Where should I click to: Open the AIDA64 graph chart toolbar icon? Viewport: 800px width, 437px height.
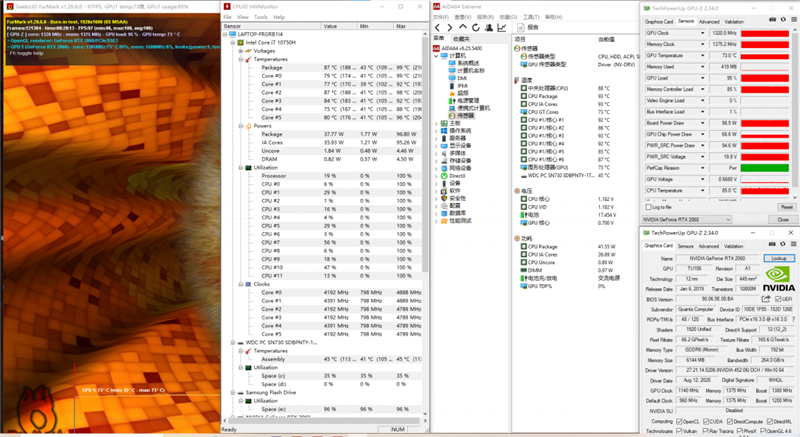tap(502, 28)
